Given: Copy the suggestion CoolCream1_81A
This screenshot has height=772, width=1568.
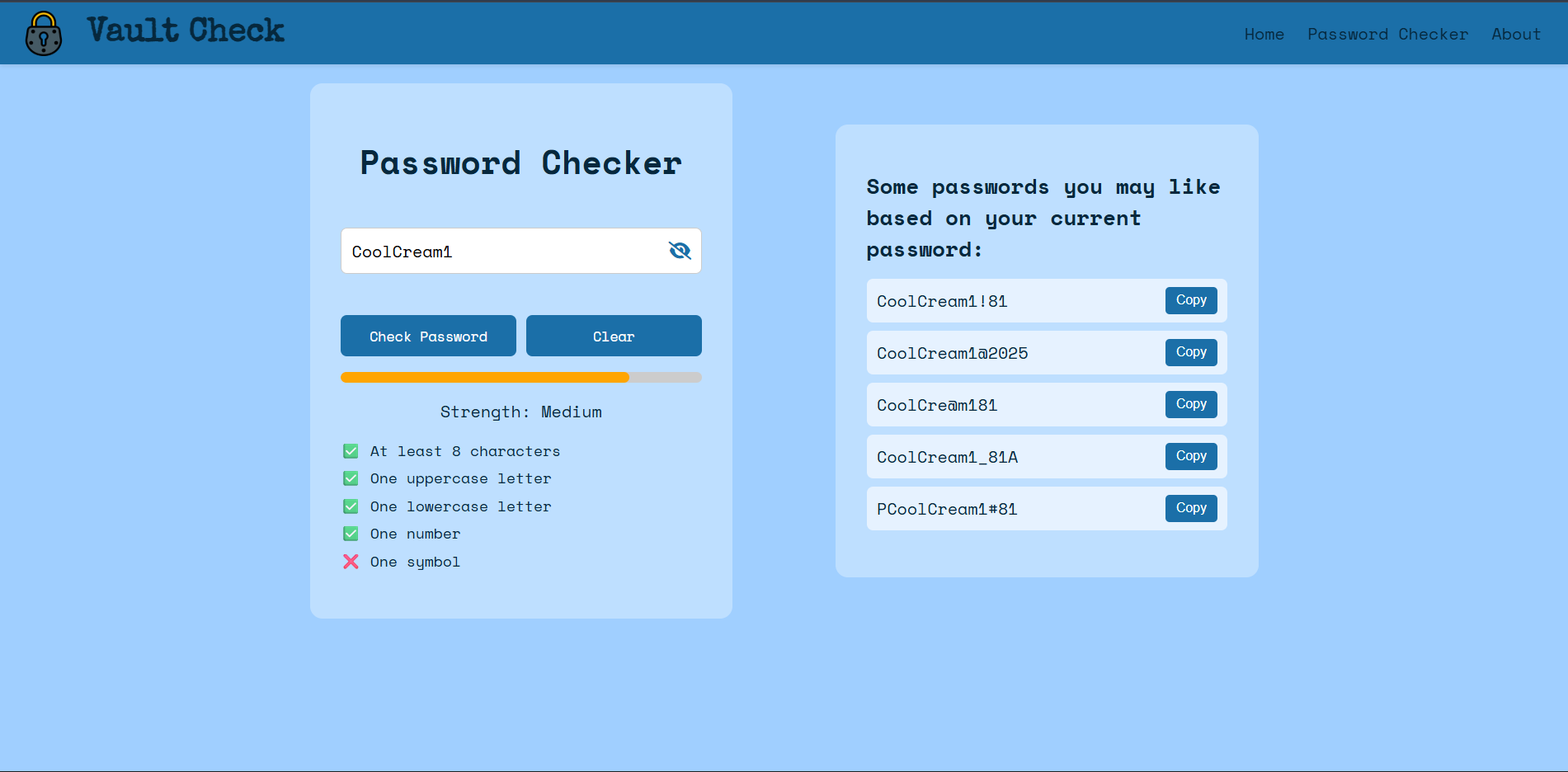Looking at the screenshot, I should (x=1191, y=456).
